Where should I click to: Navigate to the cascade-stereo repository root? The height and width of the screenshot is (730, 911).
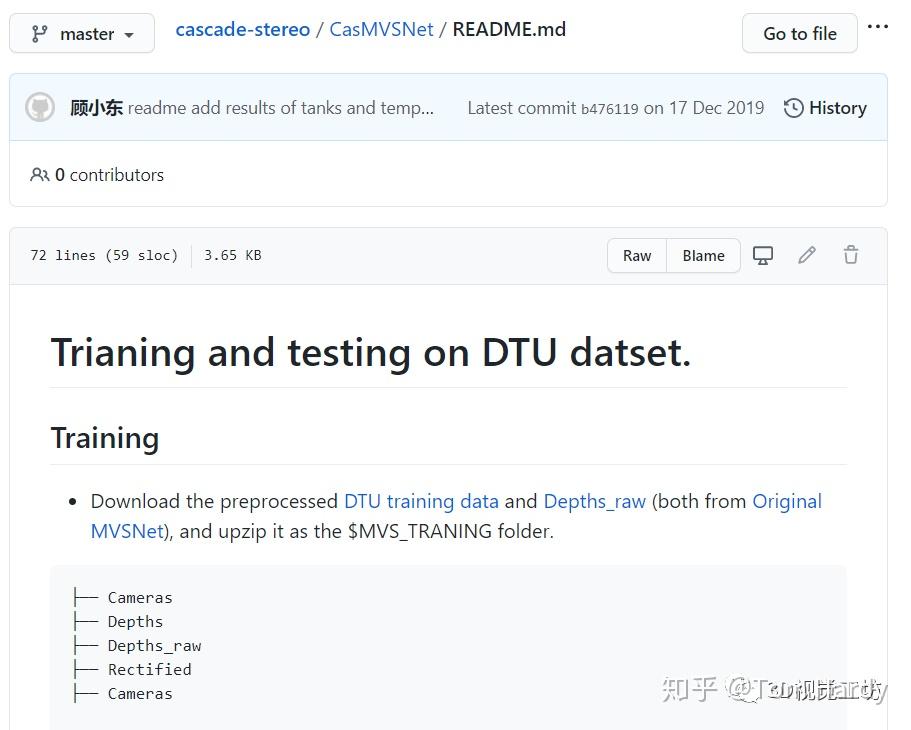[243, 29]
